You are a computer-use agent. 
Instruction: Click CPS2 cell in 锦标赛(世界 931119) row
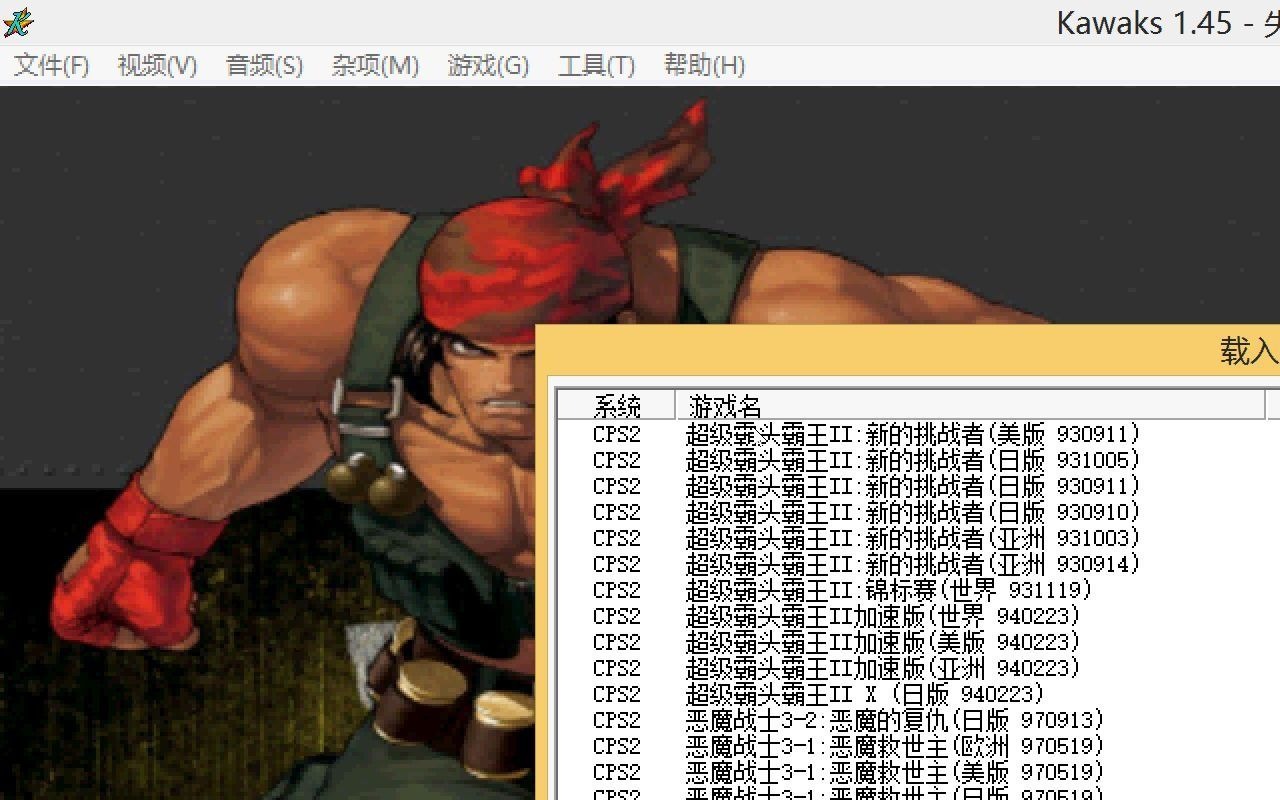617,590
